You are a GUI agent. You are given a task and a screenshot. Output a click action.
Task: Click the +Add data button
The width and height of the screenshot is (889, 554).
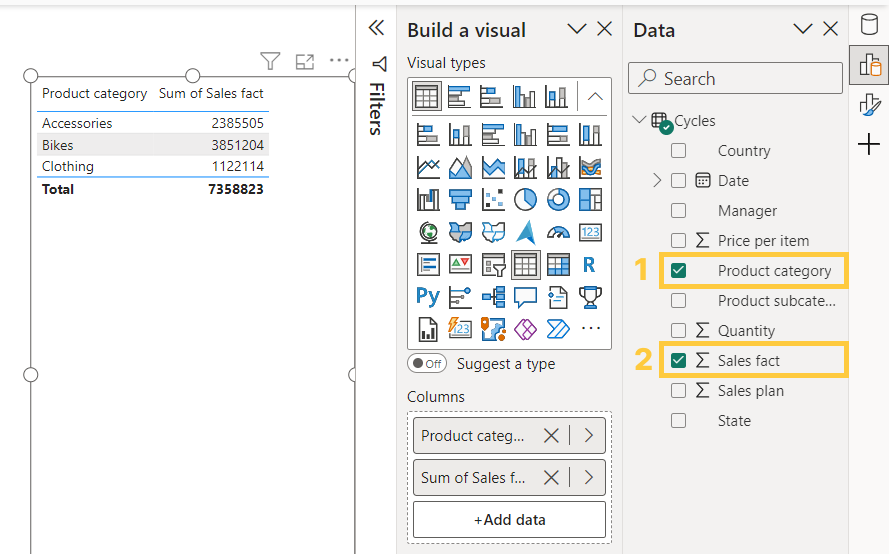[x=509, y=520]
